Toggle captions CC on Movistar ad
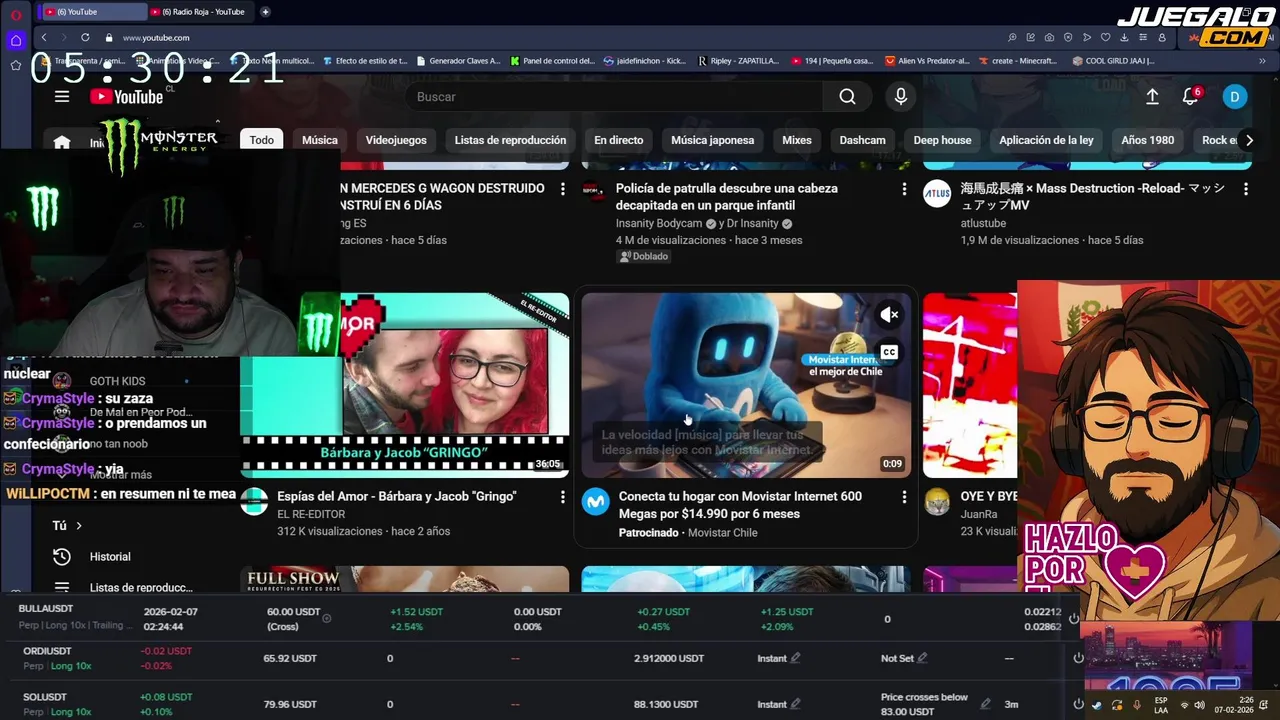This screenshot has height=720, width=1280. coord(888,352)
